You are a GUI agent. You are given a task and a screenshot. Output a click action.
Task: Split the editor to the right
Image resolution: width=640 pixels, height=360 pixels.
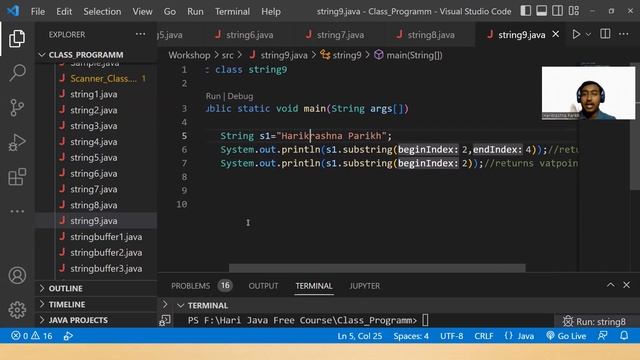pyautogui.click(x=605, y=34)
